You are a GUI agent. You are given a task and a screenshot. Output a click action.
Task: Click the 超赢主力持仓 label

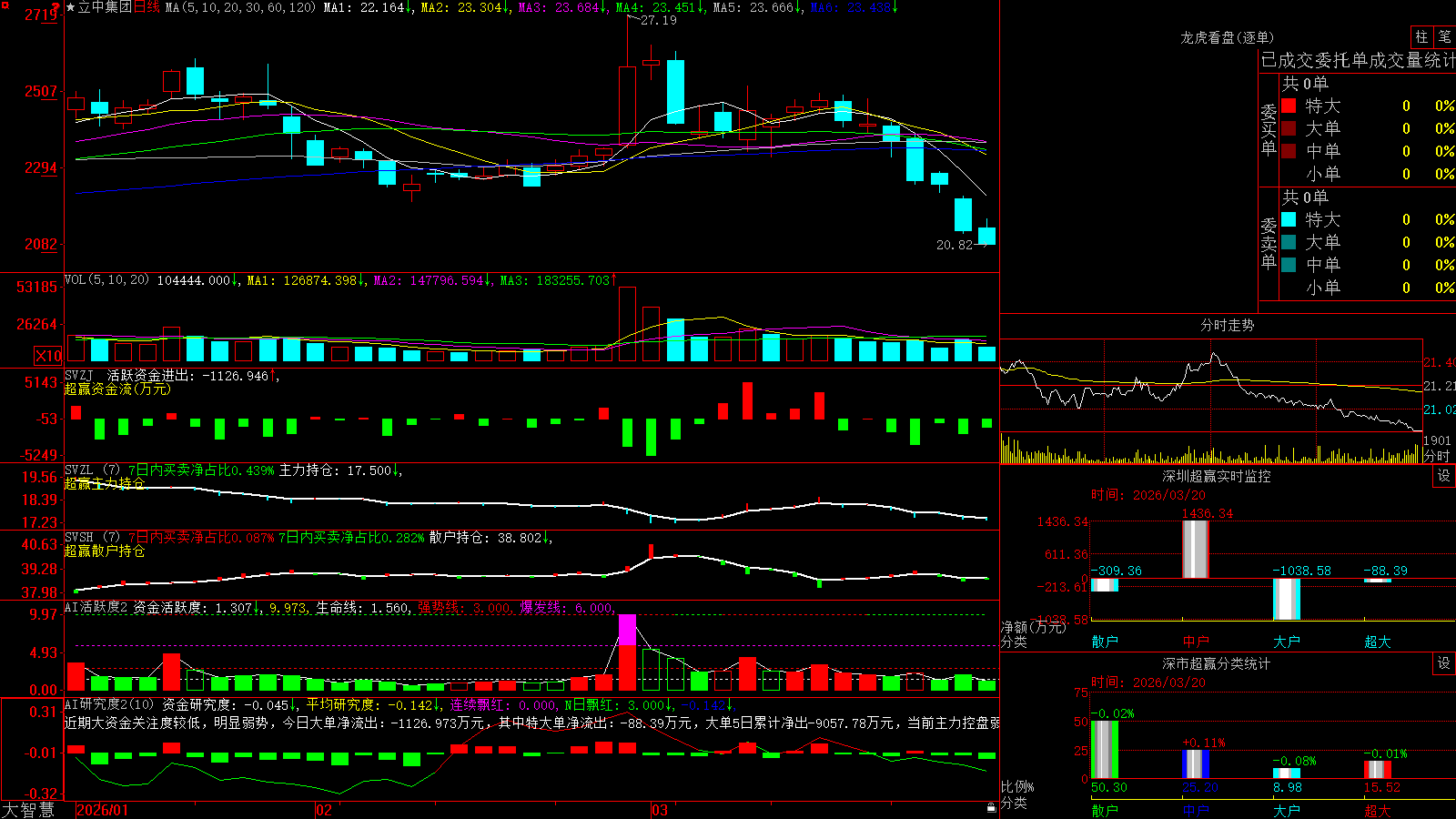point(105,483)
